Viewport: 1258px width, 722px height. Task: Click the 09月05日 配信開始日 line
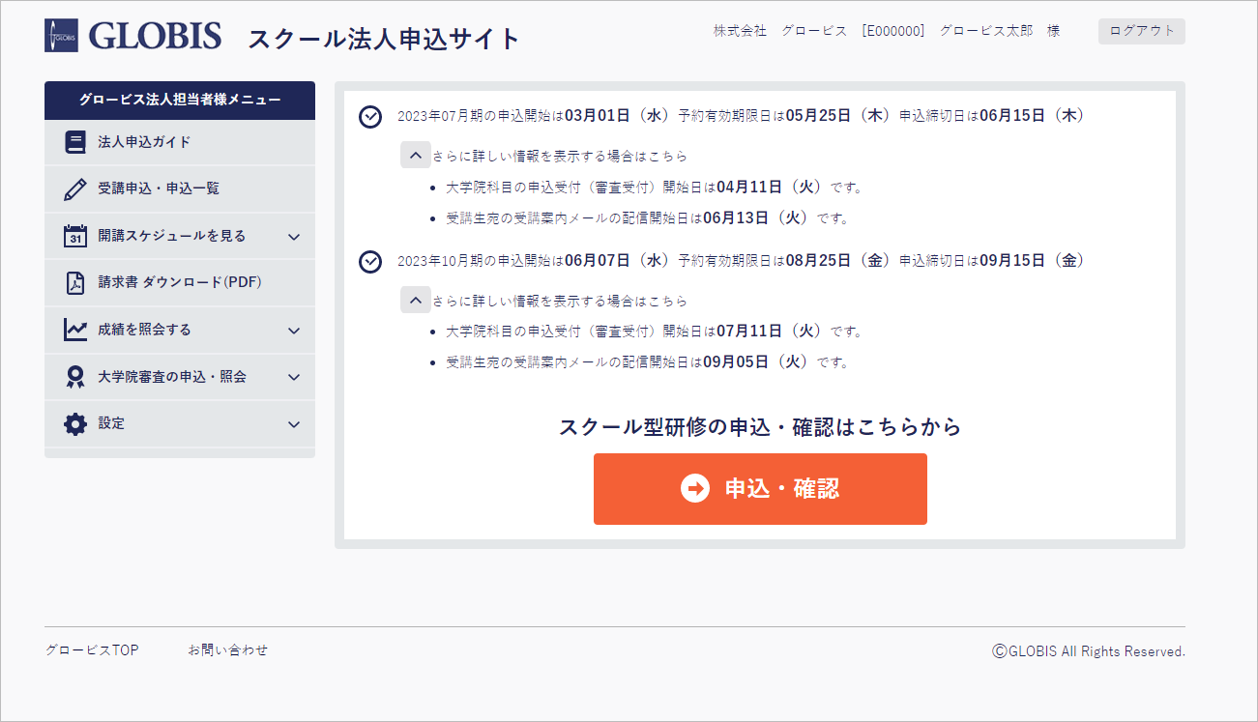pyautogui.click(x=647, y=362)
